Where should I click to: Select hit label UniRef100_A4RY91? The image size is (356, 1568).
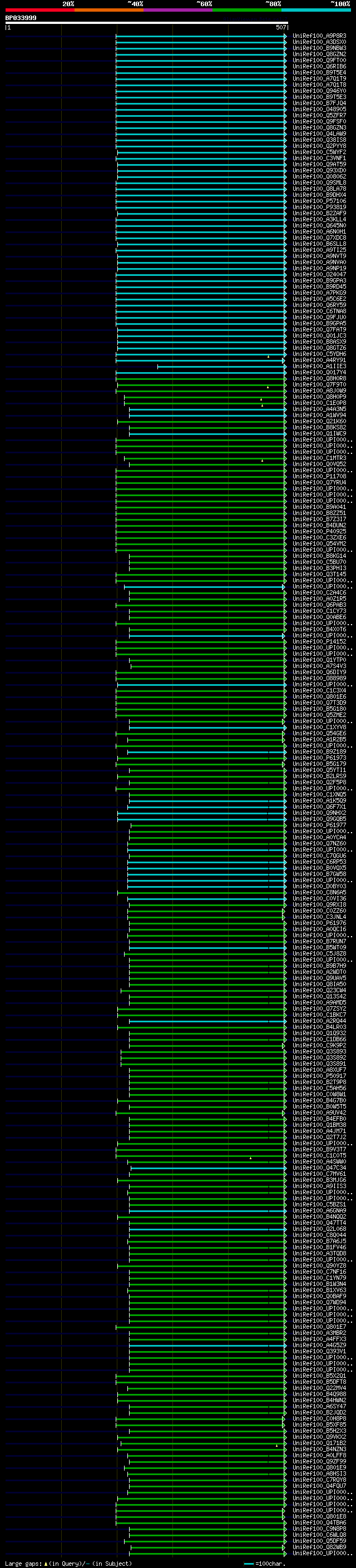coord(319,360)
